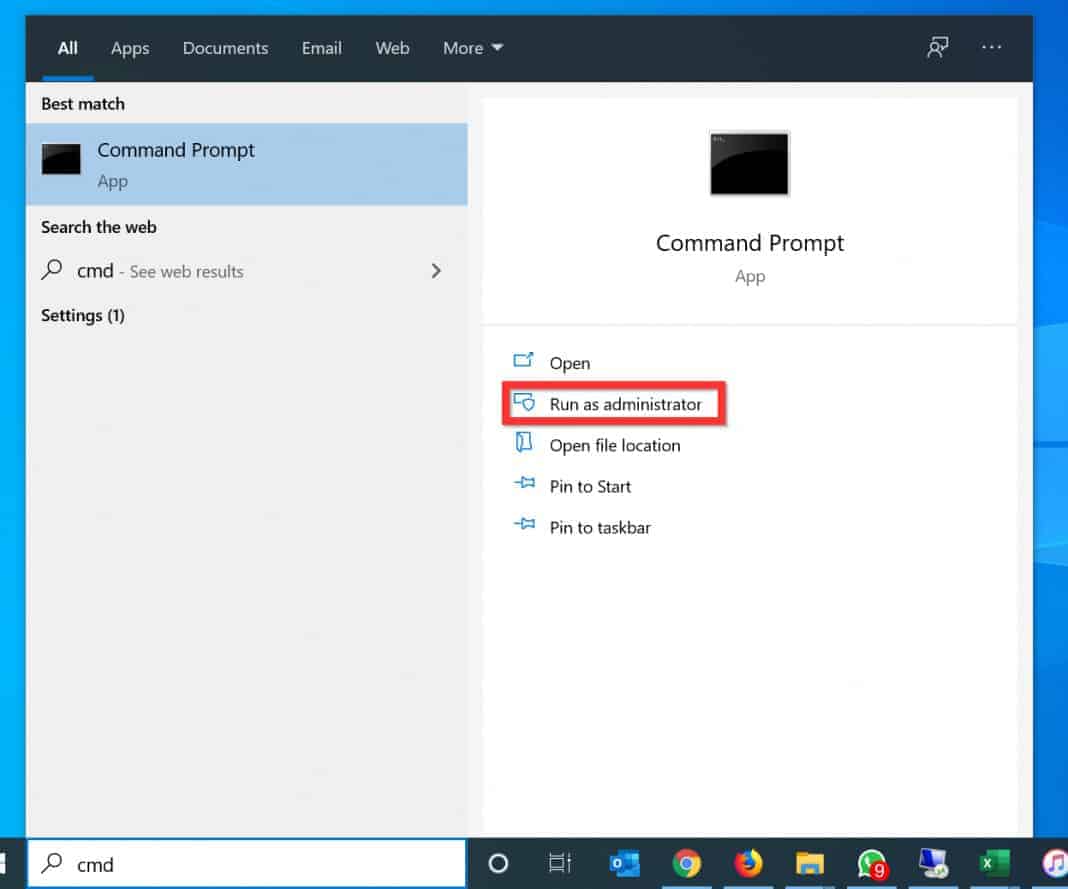Switch to the Apps search tab

click(x=129, y=47)
